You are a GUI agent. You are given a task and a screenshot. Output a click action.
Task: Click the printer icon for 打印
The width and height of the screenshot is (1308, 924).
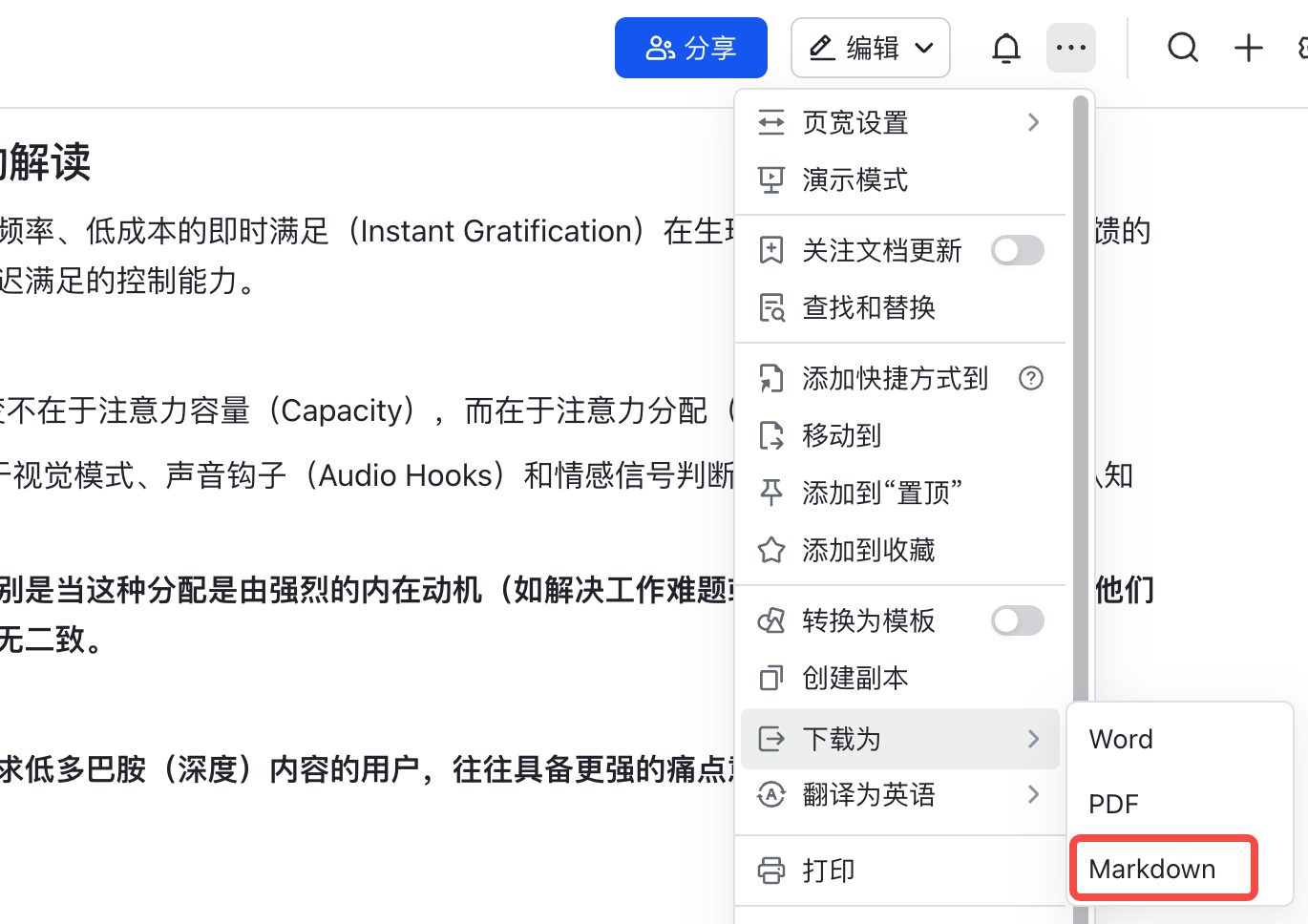pyautogui.click(x=771, y=871)
